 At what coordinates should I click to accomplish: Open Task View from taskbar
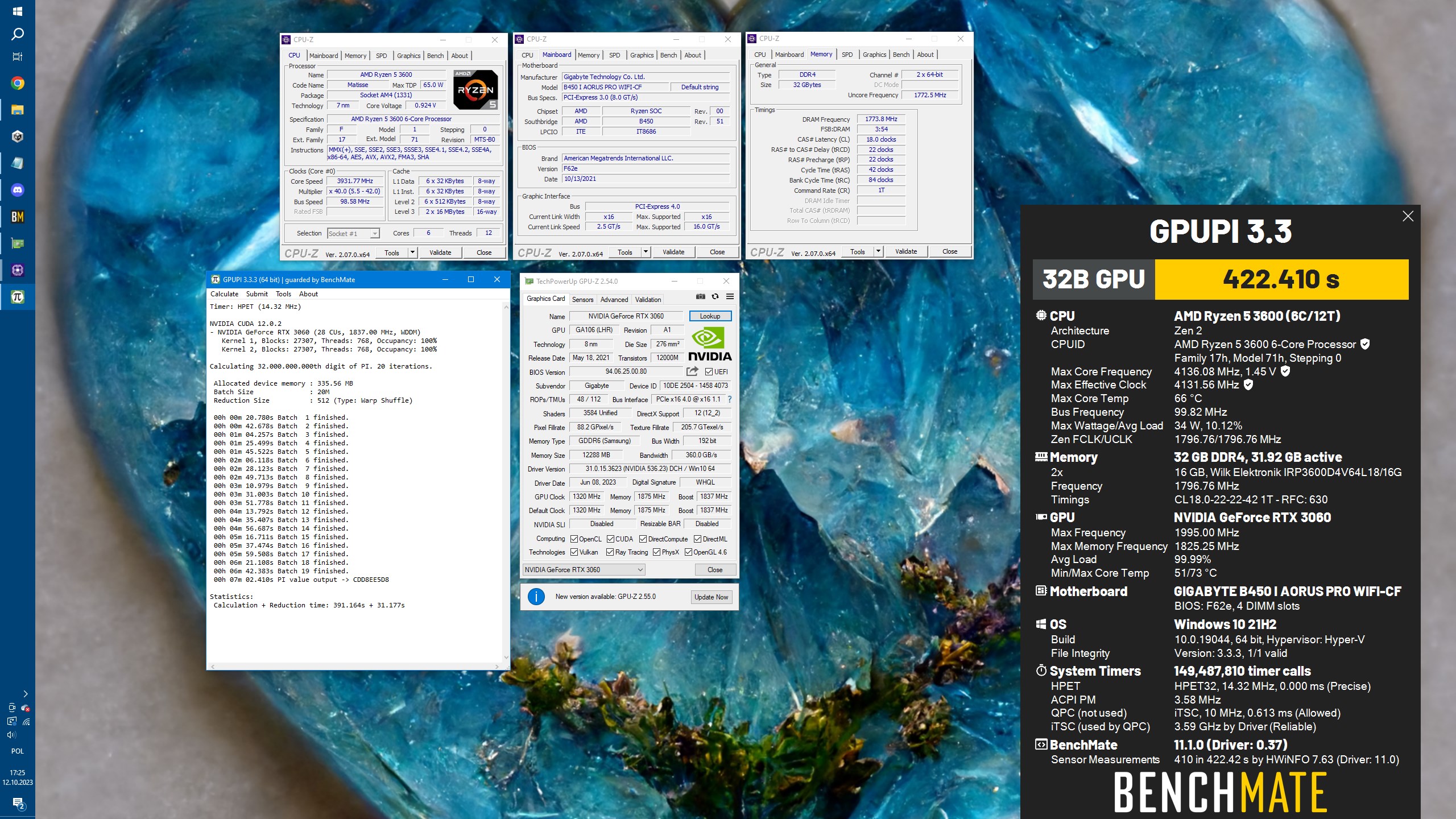tap(18, 57)
